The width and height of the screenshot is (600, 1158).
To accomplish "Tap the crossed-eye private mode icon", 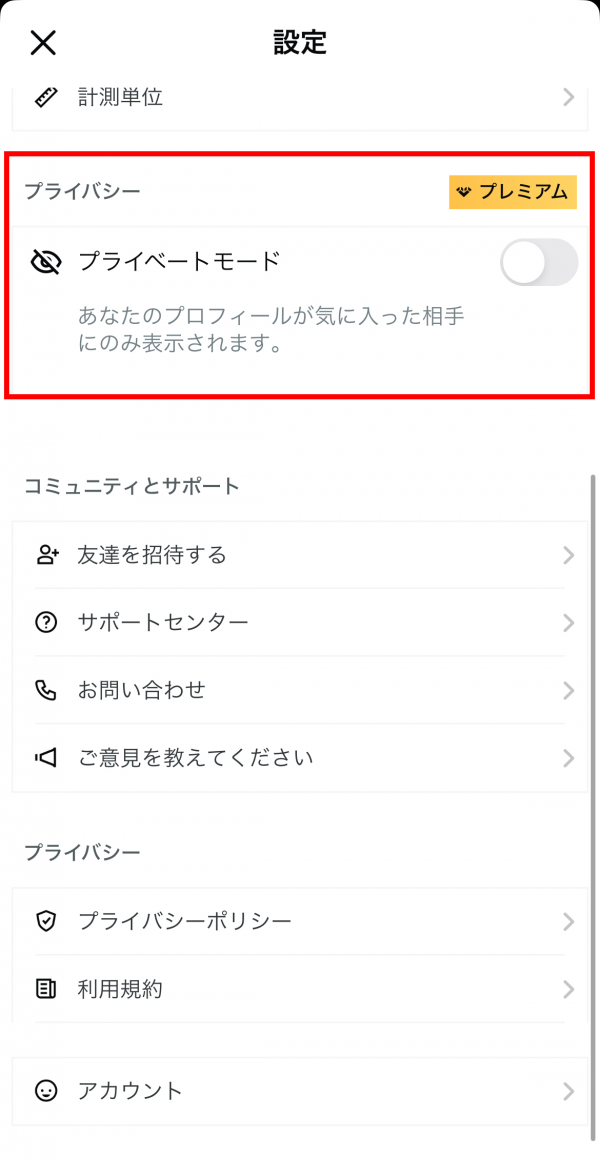I will pos(45,262).
